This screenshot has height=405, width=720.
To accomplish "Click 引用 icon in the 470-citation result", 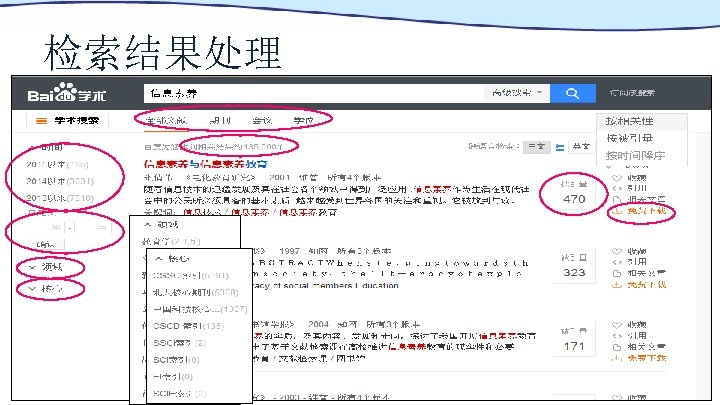I will (617, 188).
